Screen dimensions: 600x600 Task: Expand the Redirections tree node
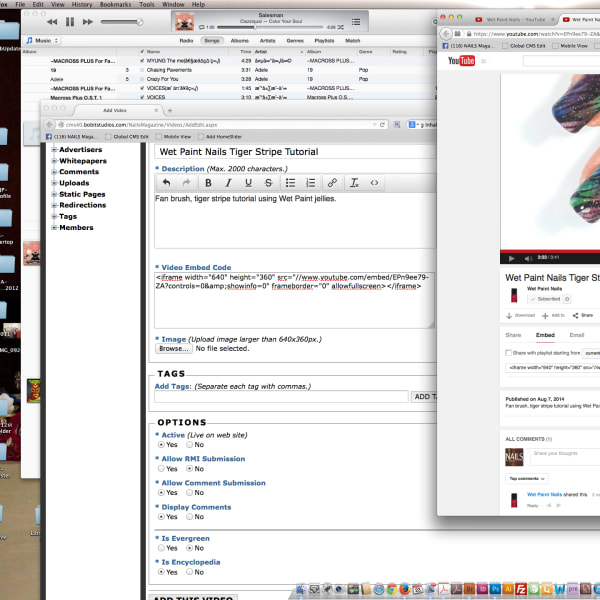(x=54, y=205)
